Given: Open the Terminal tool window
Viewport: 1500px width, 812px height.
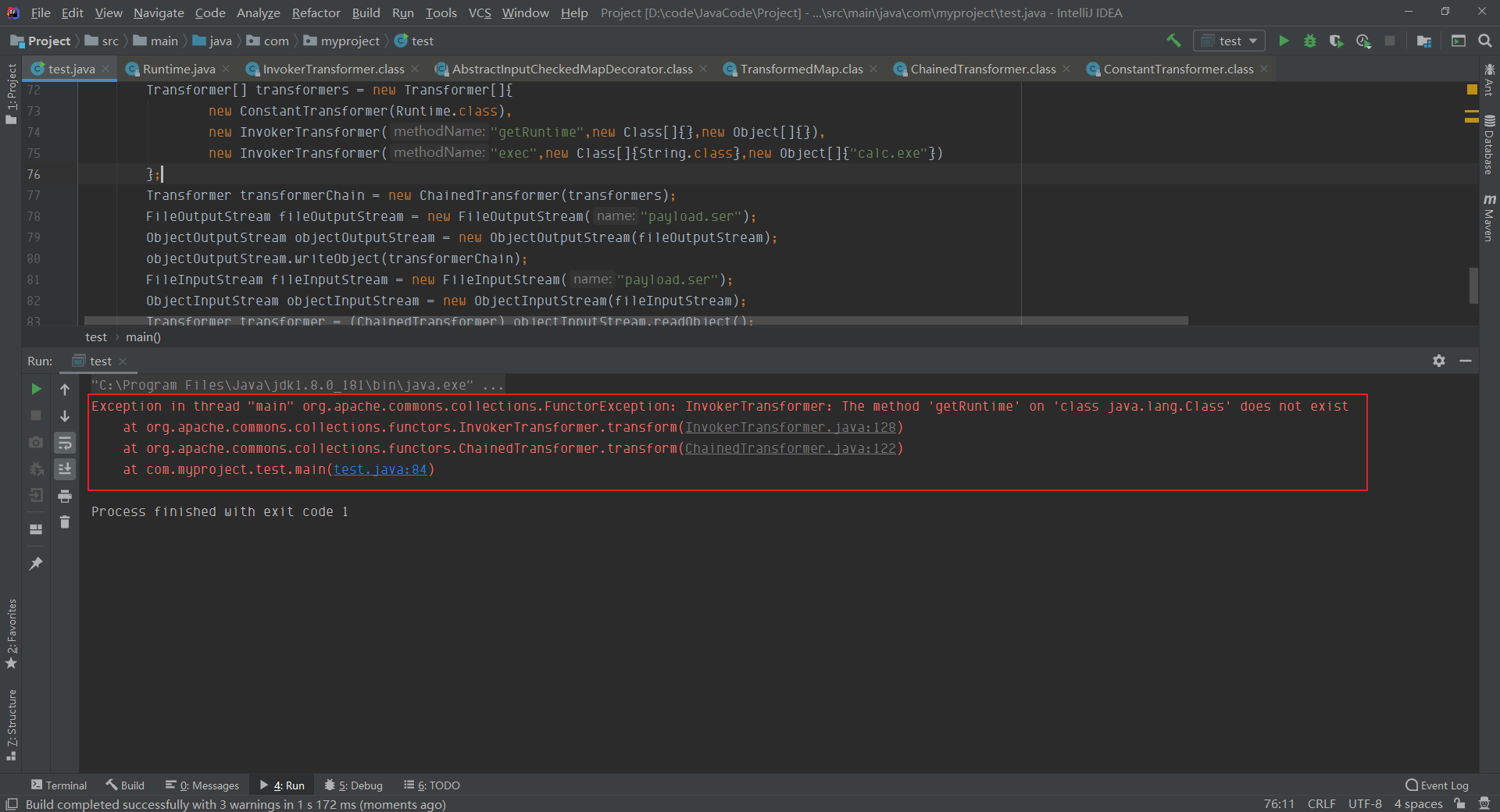Looking at the screenshot, I should 59,785.
